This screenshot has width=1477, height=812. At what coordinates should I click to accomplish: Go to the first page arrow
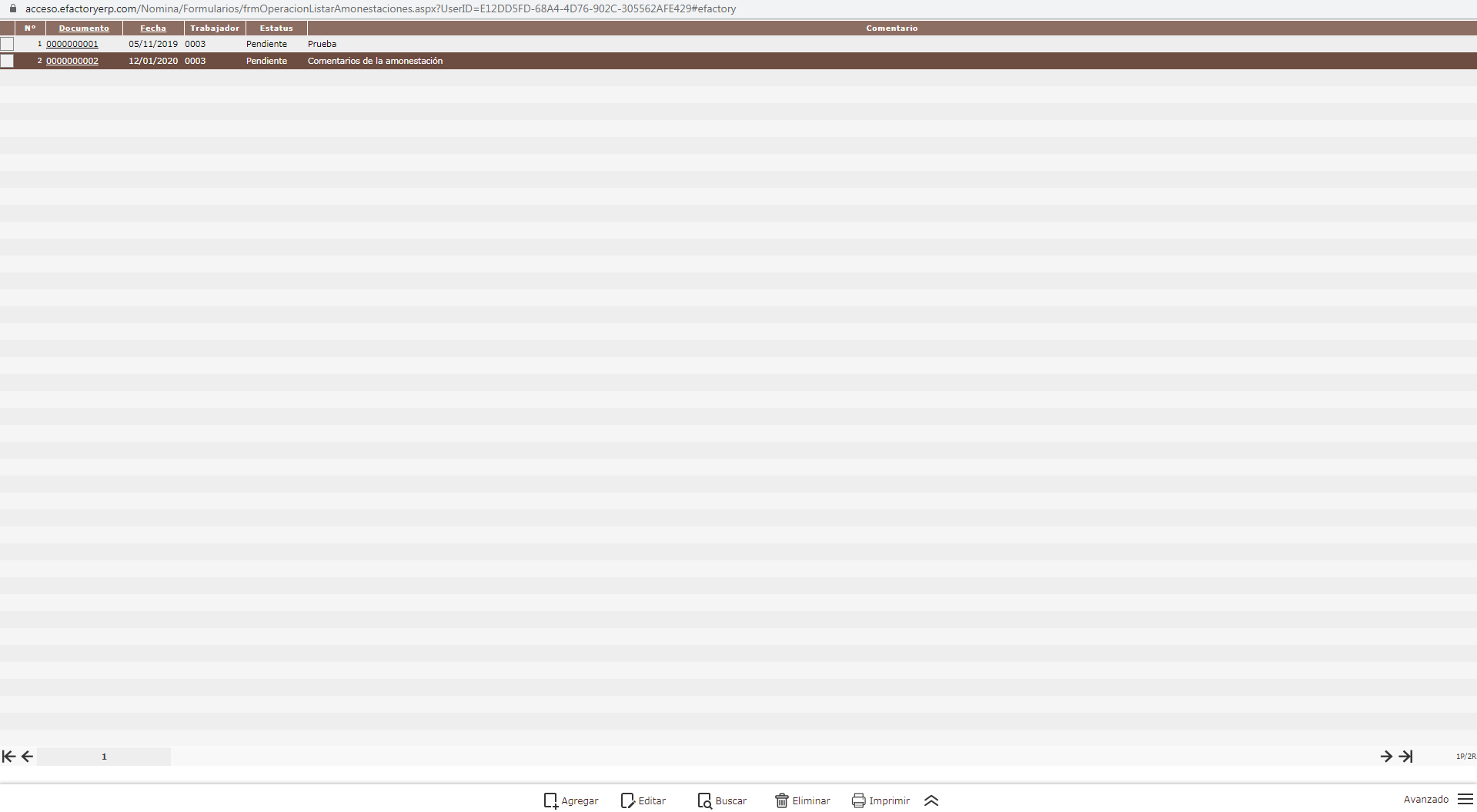pos(8,757)
